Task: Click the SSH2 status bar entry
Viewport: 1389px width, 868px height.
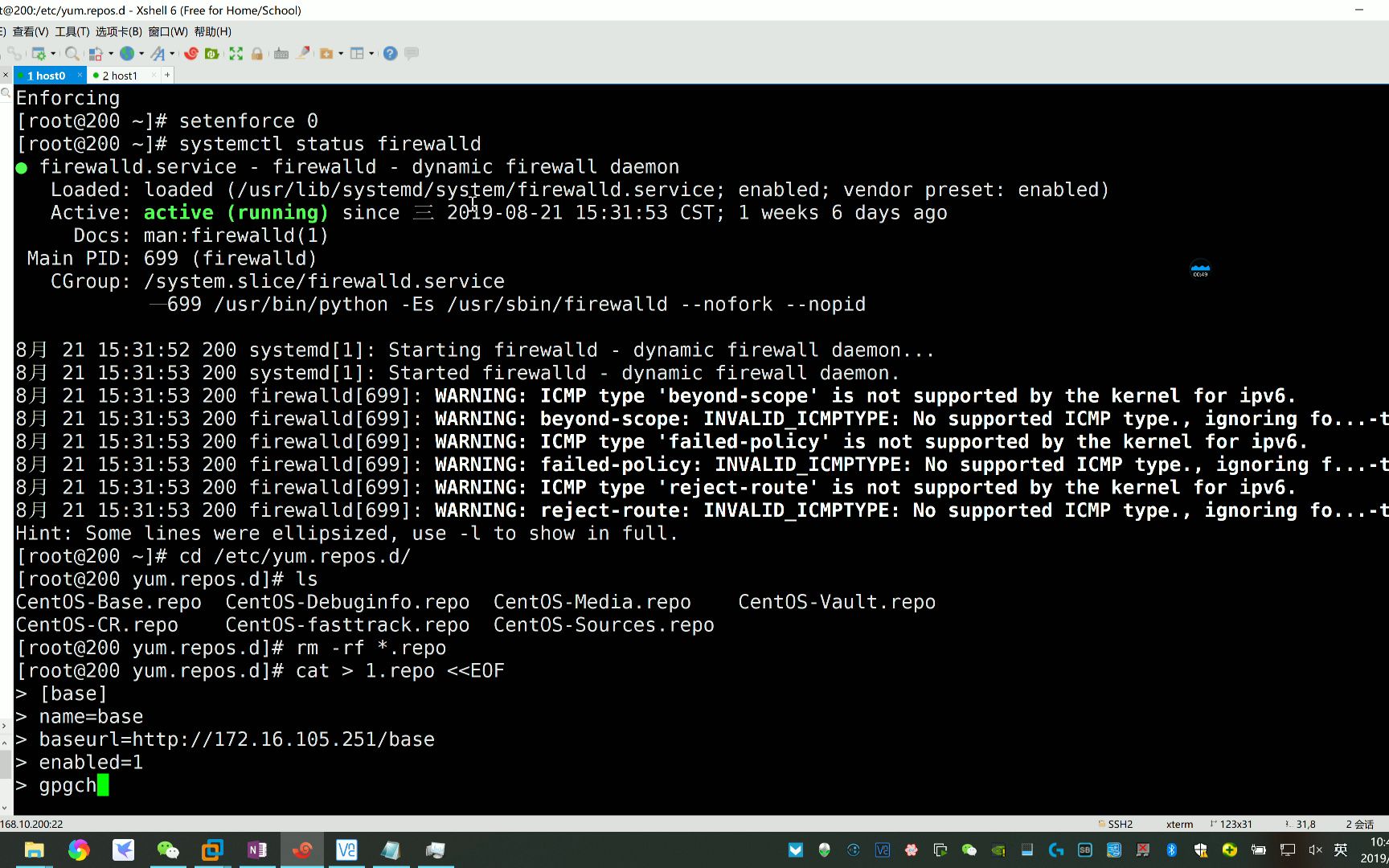Action: pyautogui.click(x=1116, y=825)
